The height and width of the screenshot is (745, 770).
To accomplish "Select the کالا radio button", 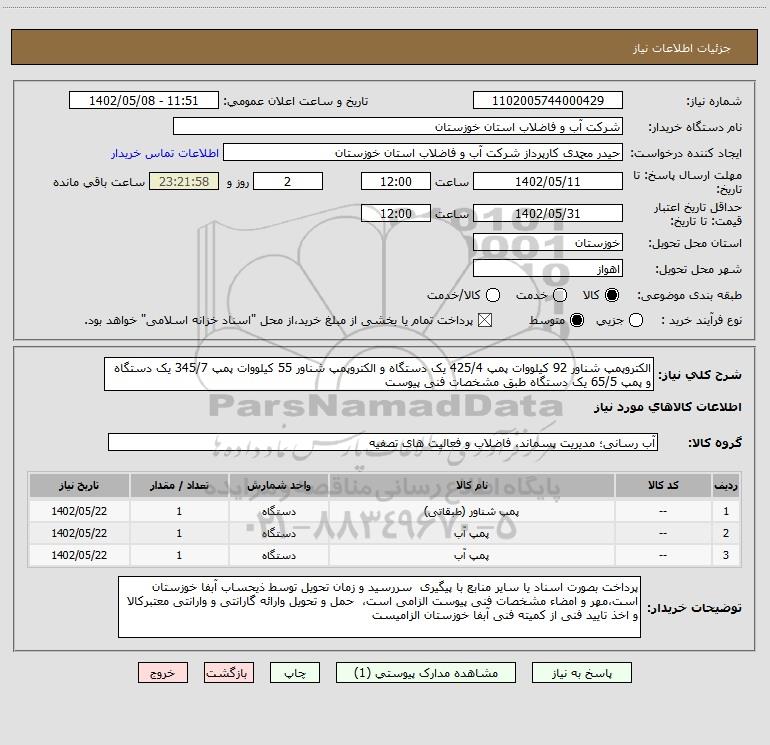I will coord(612,295).
